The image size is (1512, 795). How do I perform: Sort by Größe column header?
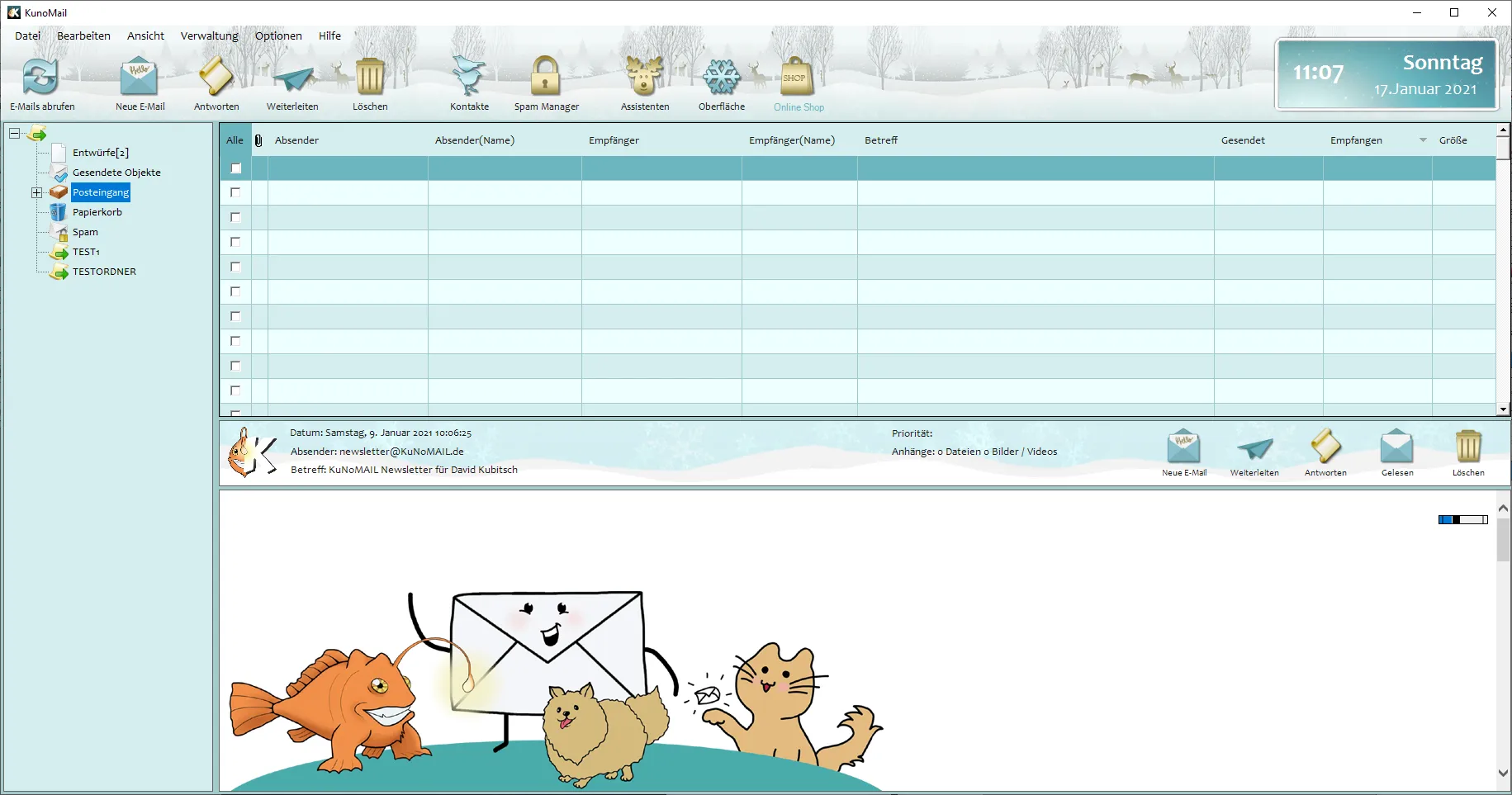click(1453, 140)
